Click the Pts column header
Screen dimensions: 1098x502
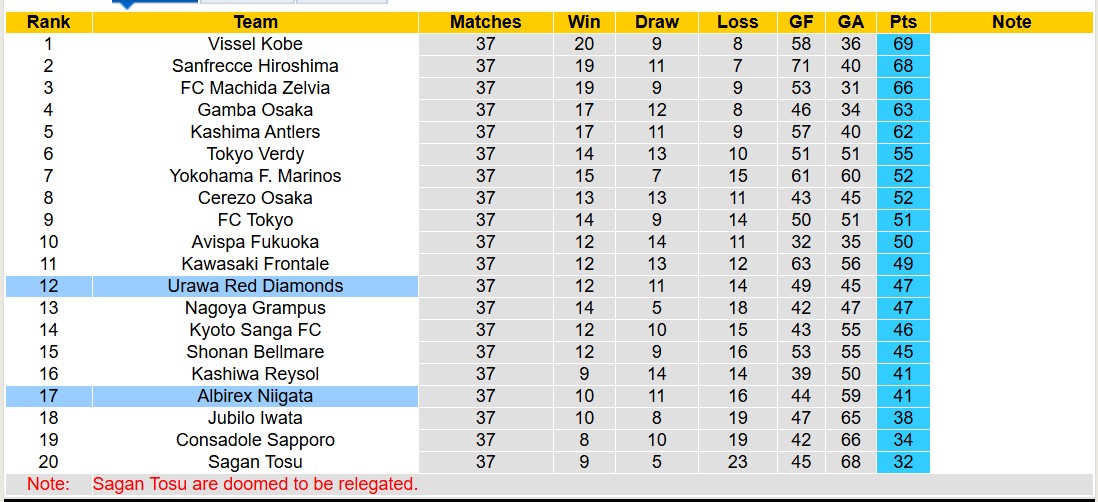pyautogui.click(x=903, y=22)
